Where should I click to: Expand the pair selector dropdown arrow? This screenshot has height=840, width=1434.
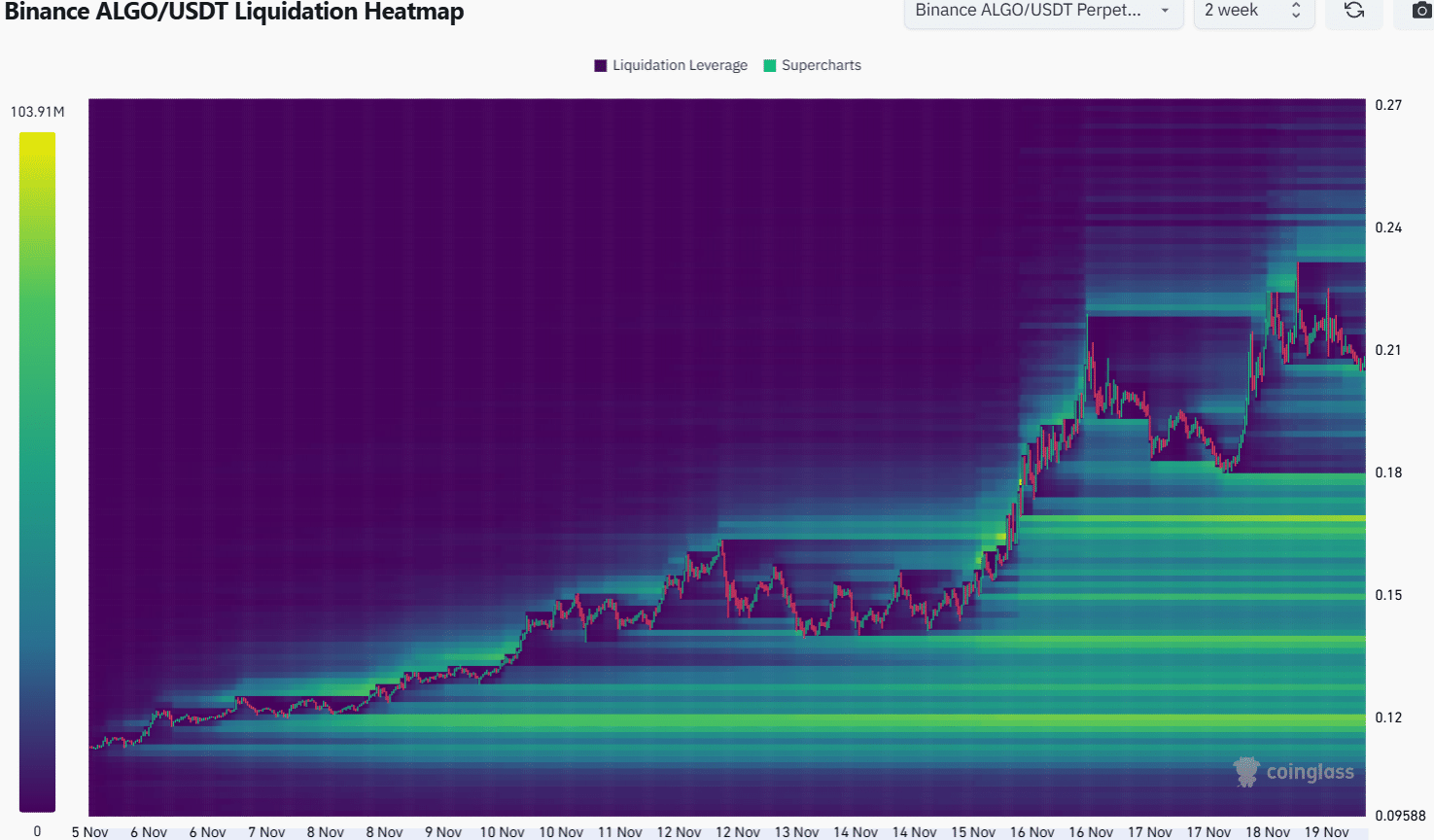[x=1165, y=11]
